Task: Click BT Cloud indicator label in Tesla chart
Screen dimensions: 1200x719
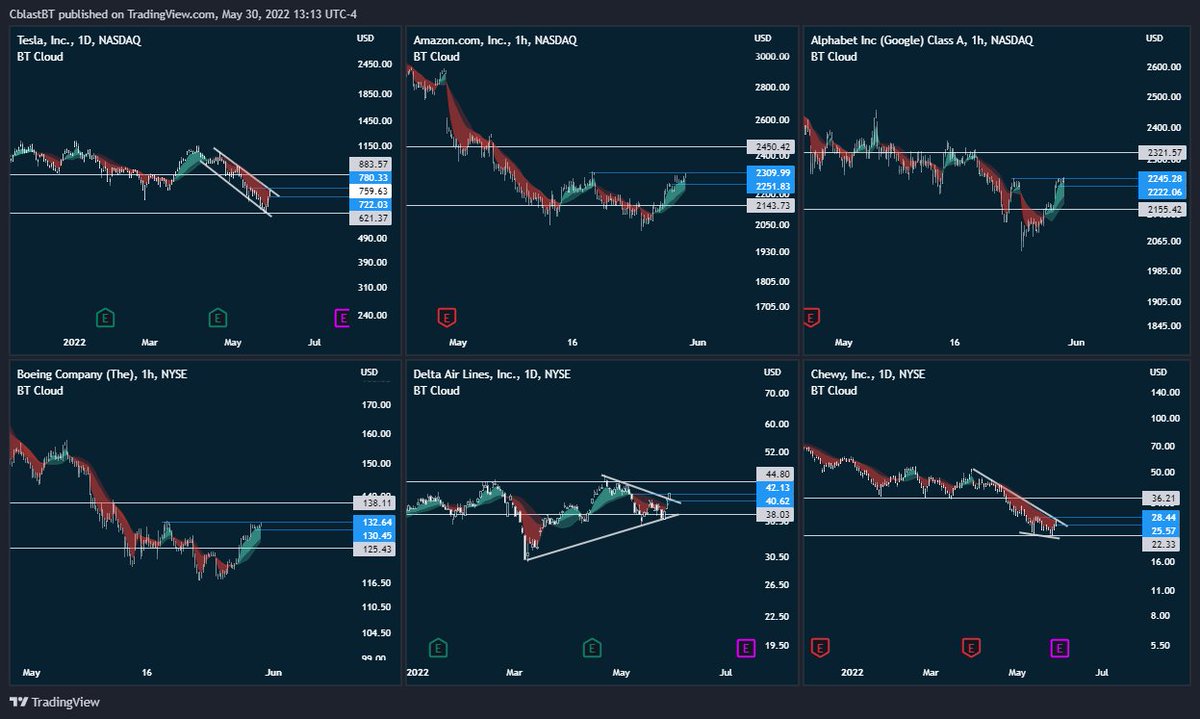Action: pyautogui.click(x=40, y=57)
